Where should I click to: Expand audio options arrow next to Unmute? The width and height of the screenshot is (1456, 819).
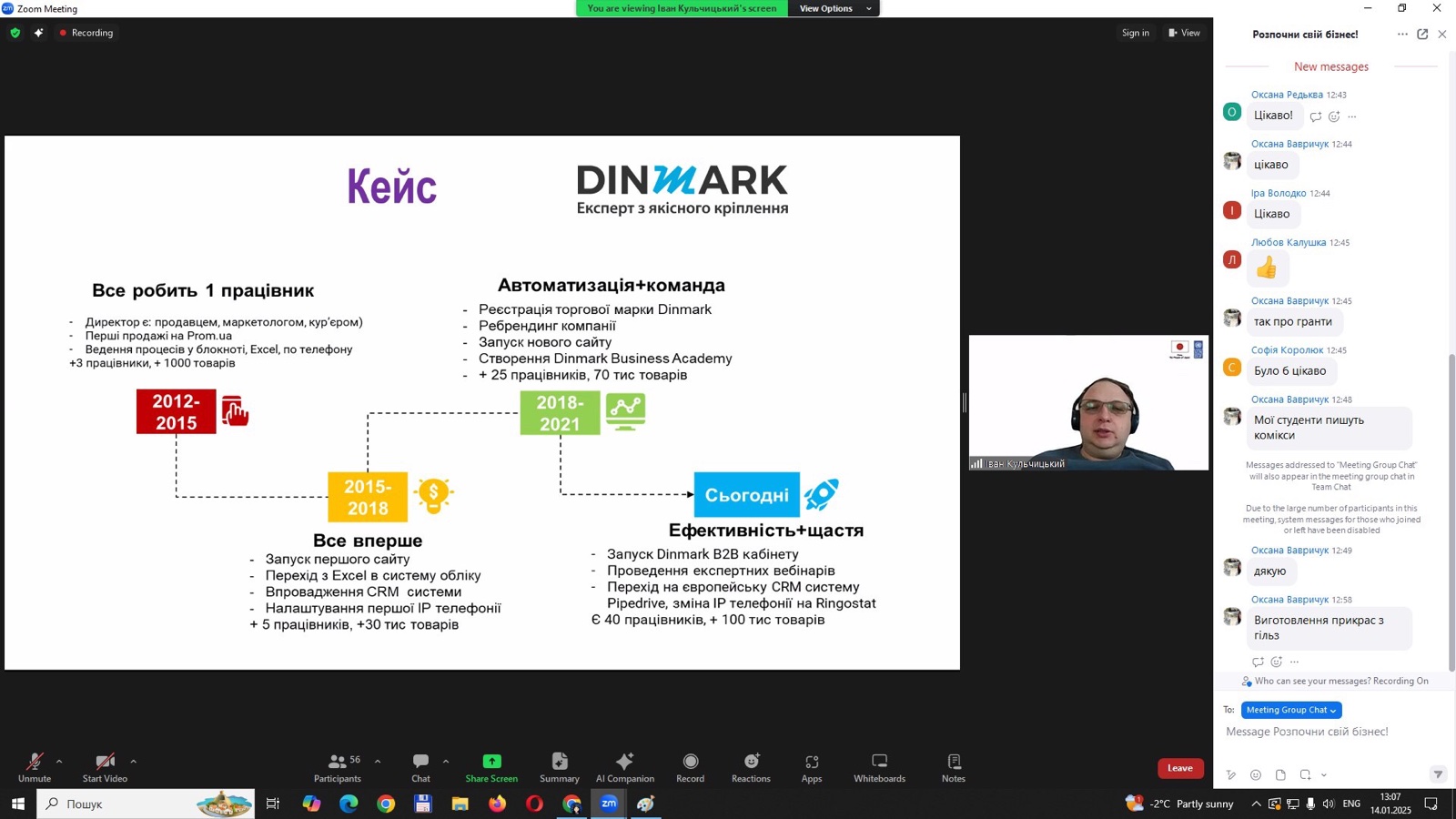tap(59, 762)
